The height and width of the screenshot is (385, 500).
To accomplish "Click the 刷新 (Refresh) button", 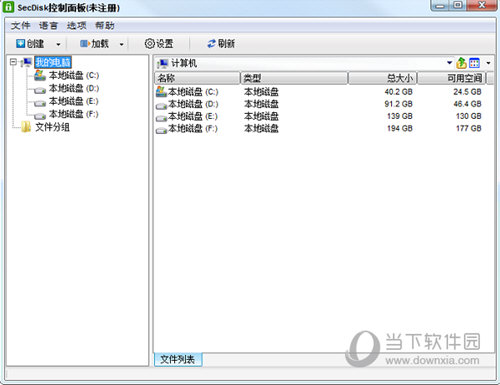I will click(x=221, y=44).
